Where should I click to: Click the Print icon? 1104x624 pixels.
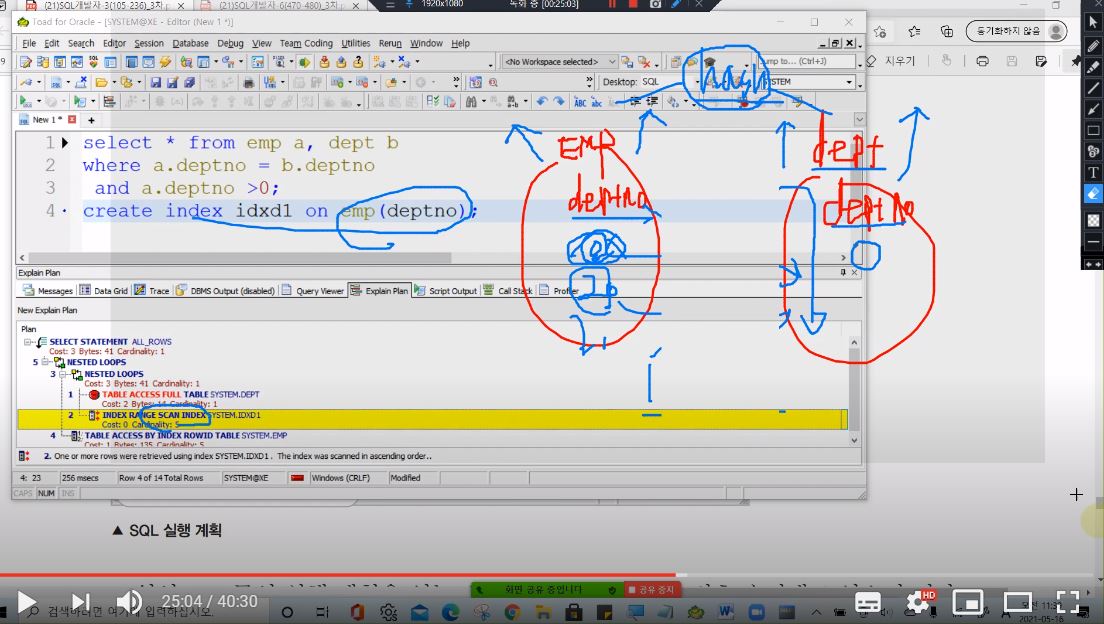pyautogui.click(x=248, y=82)
